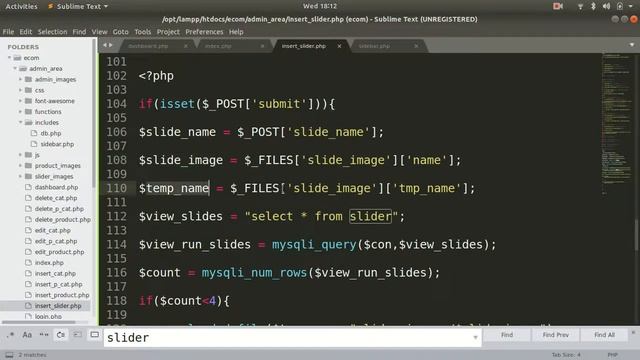Toggle whole word search option
Screen dimensions: 640x360
[x=44, y=335]
